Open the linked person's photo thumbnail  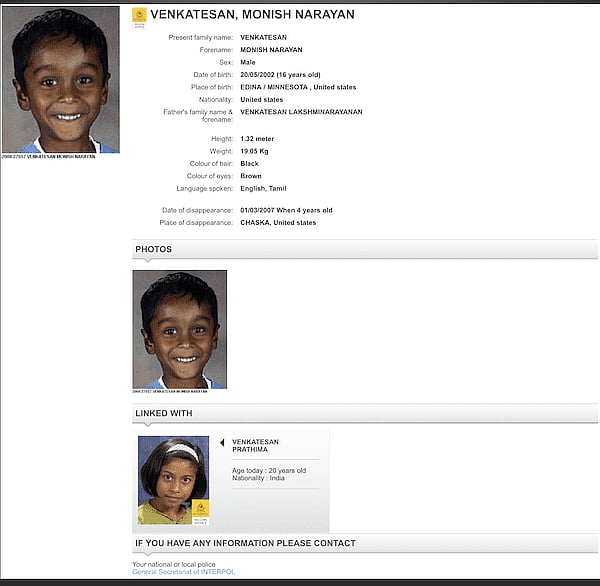click(x=173, y=480)
